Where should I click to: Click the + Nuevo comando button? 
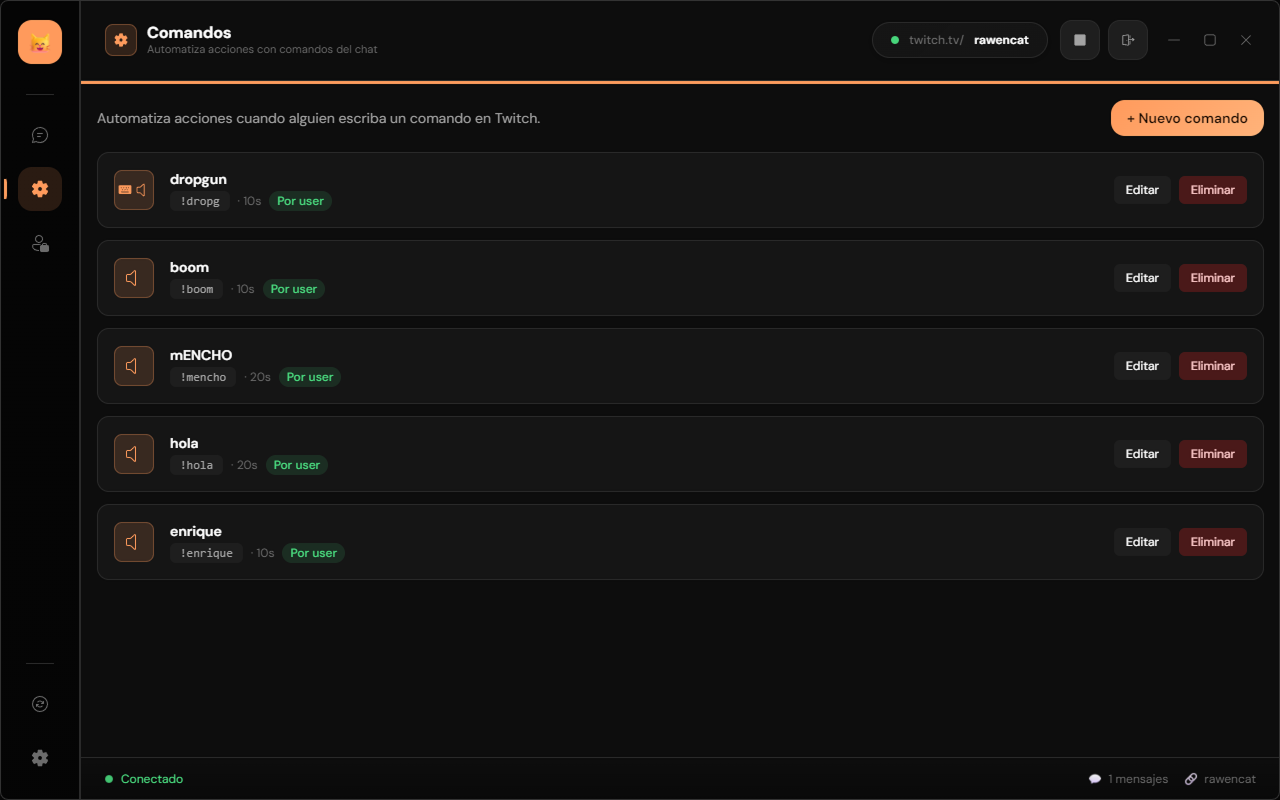point(1187,118)
